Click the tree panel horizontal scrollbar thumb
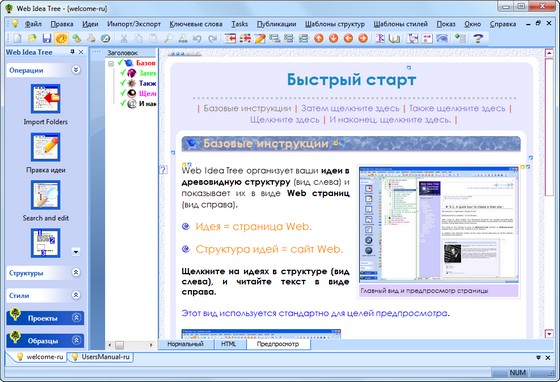 (x=119, y=345)
